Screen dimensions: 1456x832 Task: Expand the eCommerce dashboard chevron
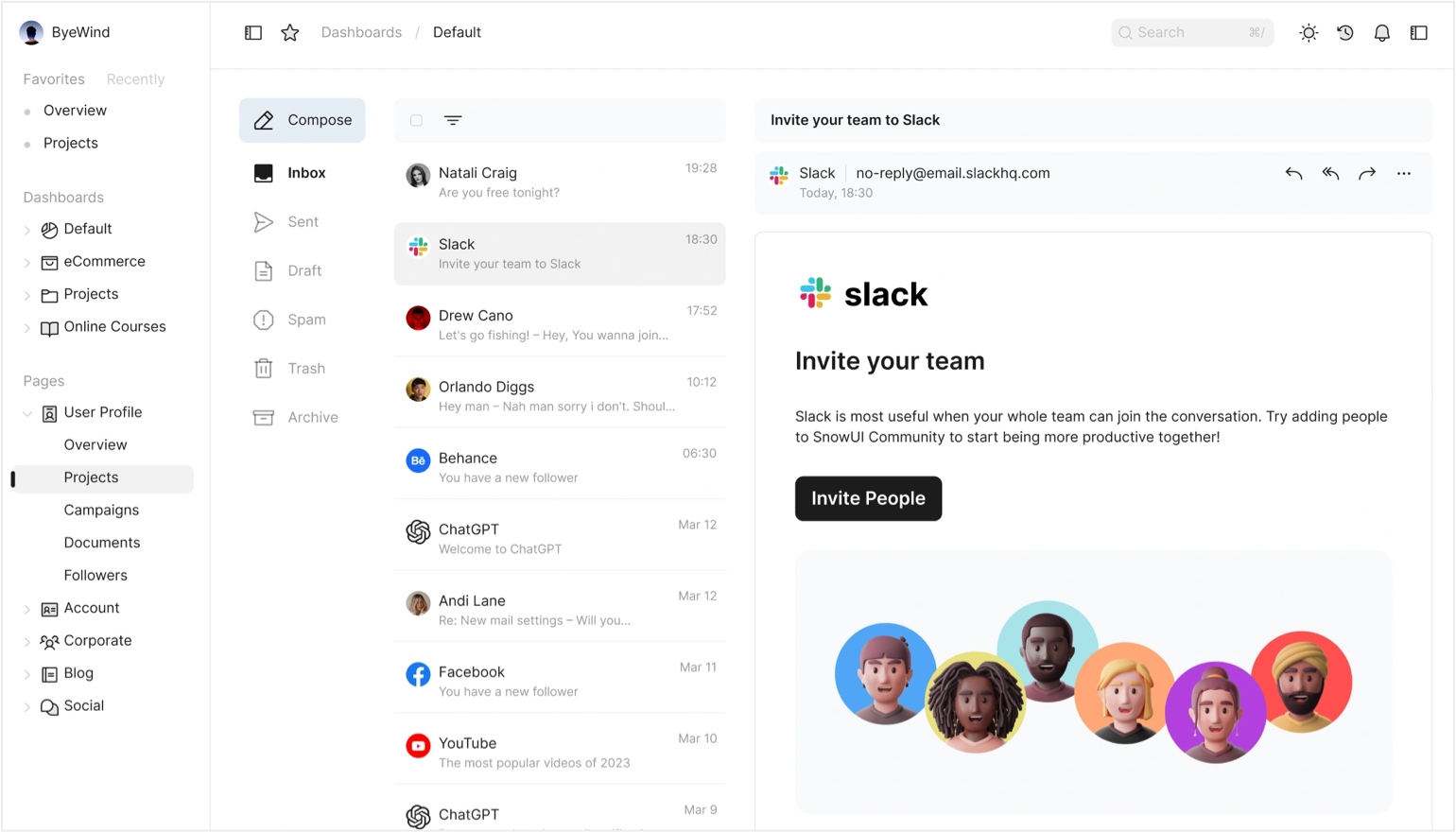point(27,262)
